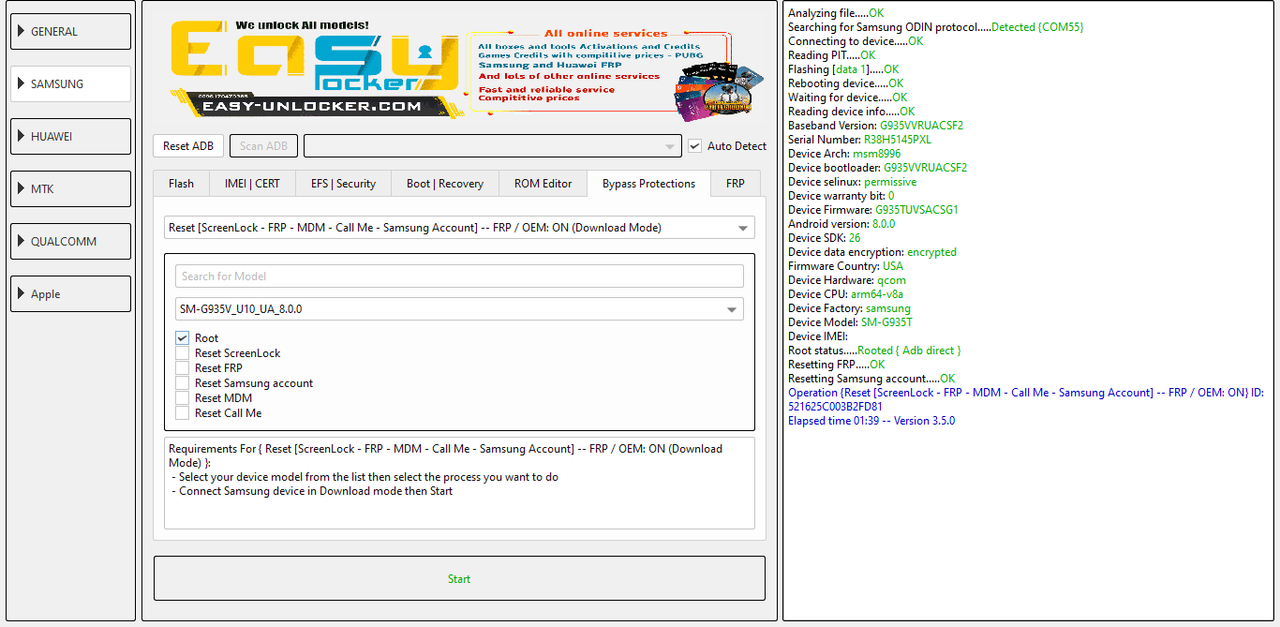Image resolution: width=1280 pixels, height=627 pixels.
Task: Click the Elapsed time 01:39 log line
Action: (871, 421)
